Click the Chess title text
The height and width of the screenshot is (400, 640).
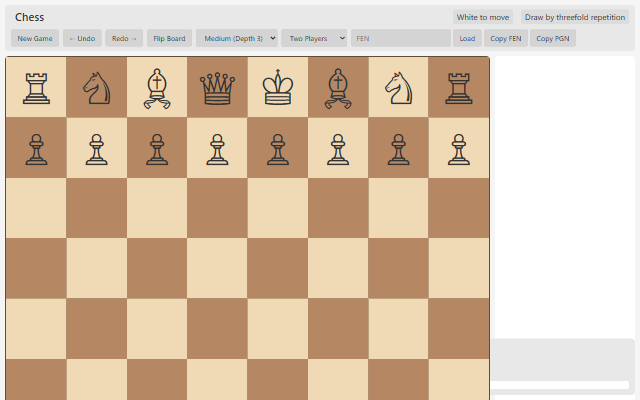pos(29,17)
